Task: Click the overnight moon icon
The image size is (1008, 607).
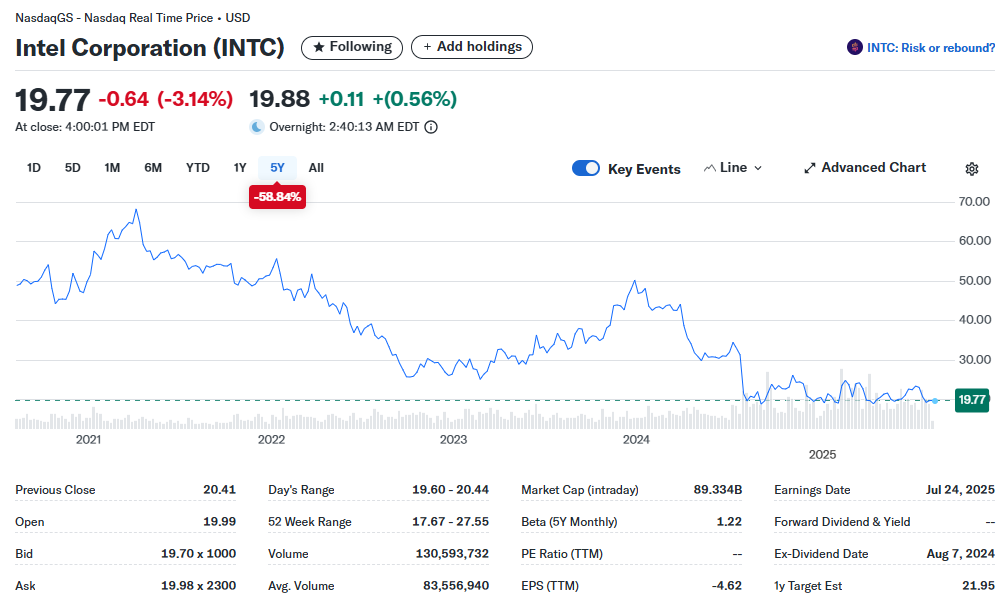Action: 256,127
